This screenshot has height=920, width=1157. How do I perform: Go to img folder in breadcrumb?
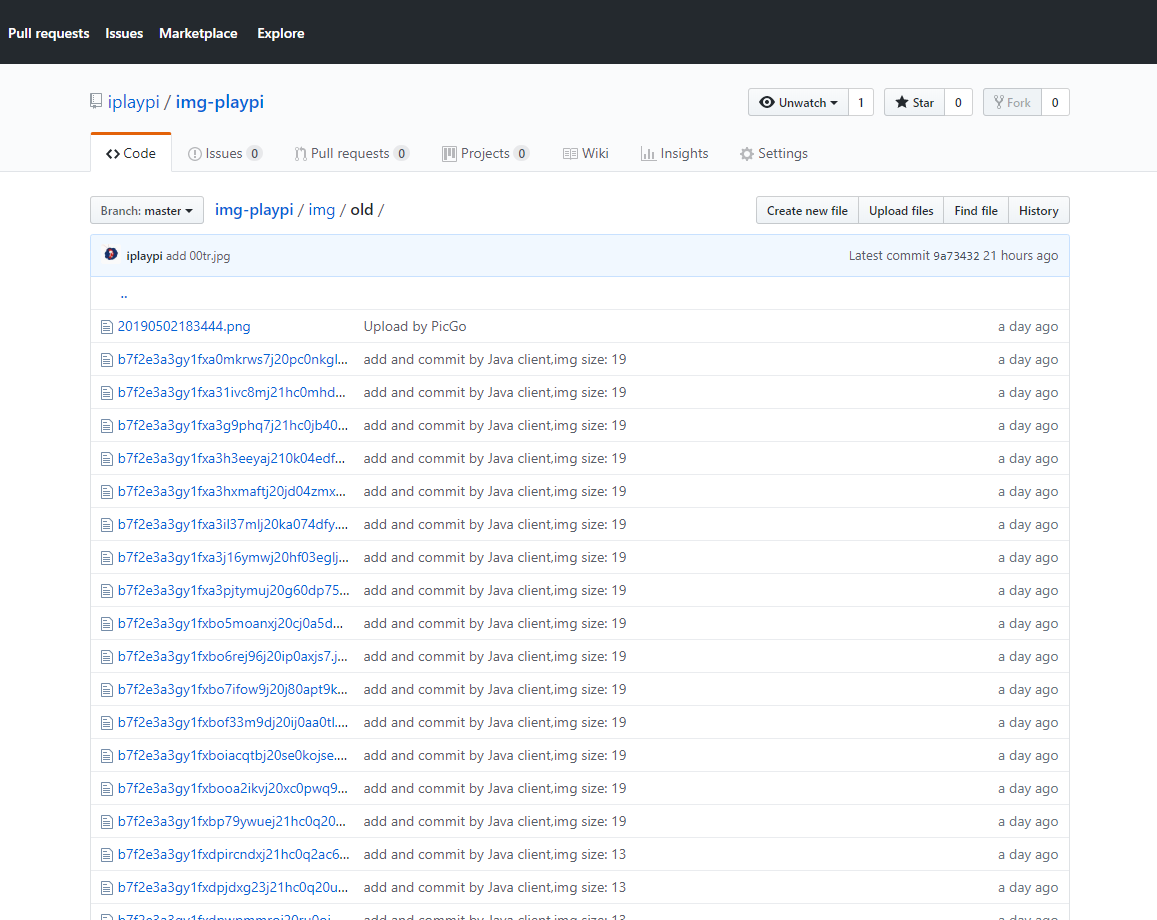[322, 210]
